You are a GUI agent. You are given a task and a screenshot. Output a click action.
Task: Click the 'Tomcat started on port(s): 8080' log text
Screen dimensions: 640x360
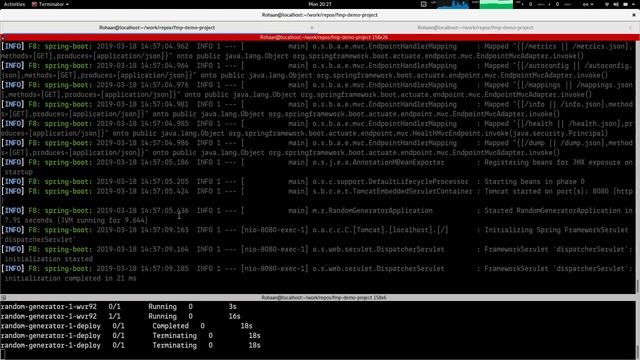546,191
